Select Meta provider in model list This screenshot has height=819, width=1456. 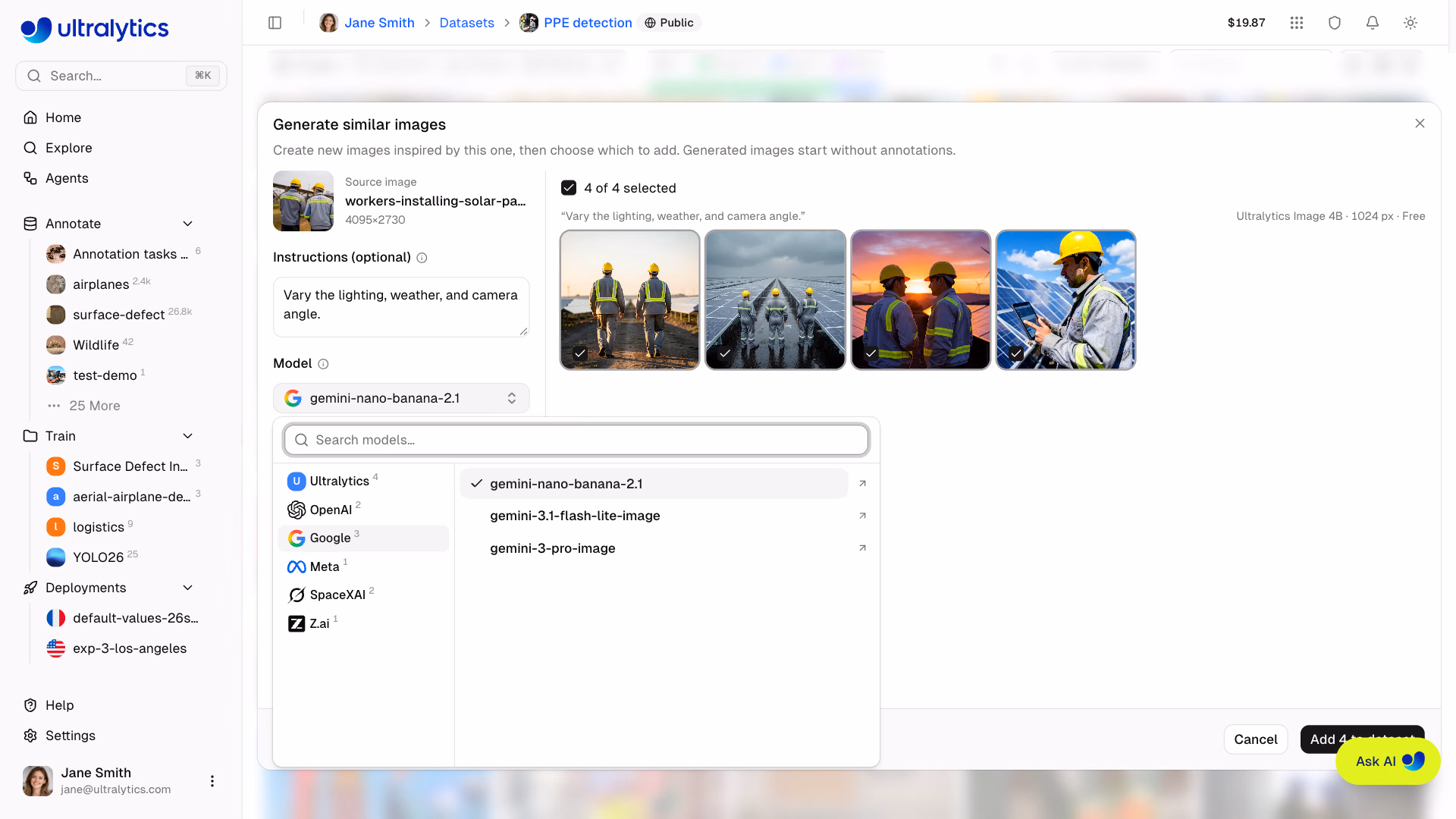tap(363, 566)
